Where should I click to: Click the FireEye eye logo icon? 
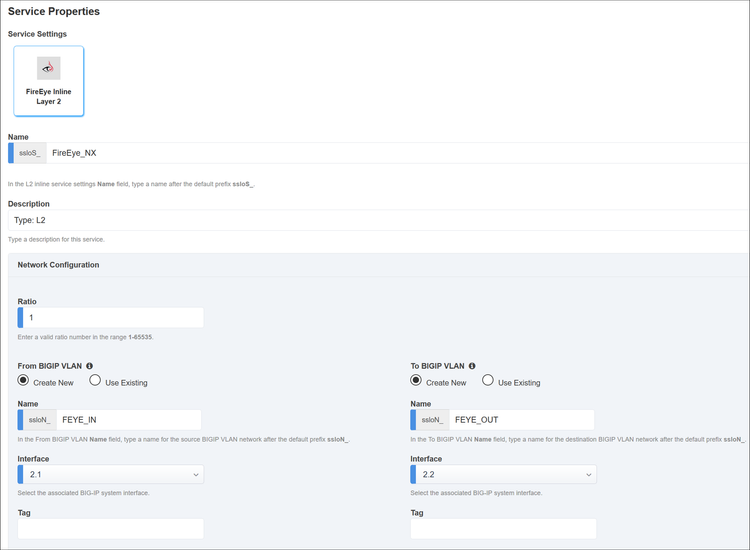pos(49,68)
